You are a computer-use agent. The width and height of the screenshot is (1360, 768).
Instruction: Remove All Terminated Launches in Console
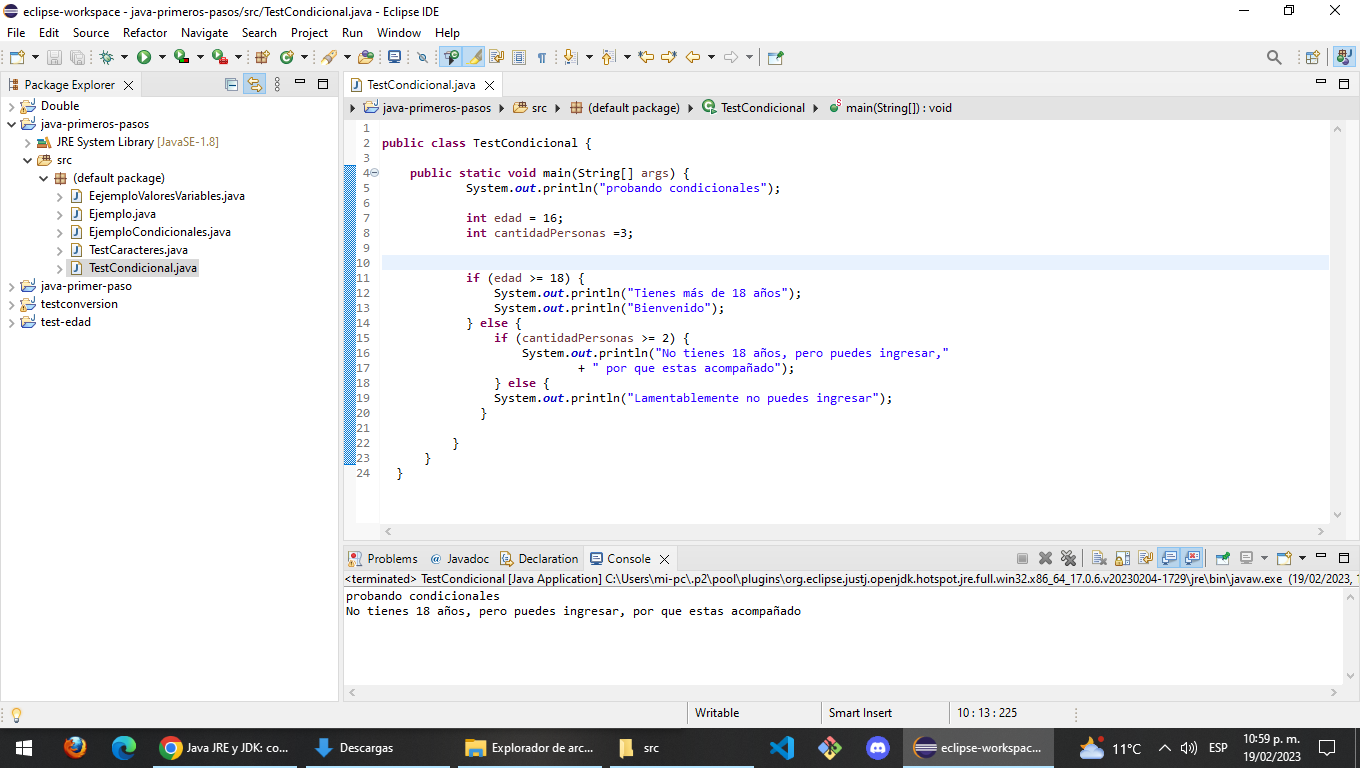click(1068, 559)
